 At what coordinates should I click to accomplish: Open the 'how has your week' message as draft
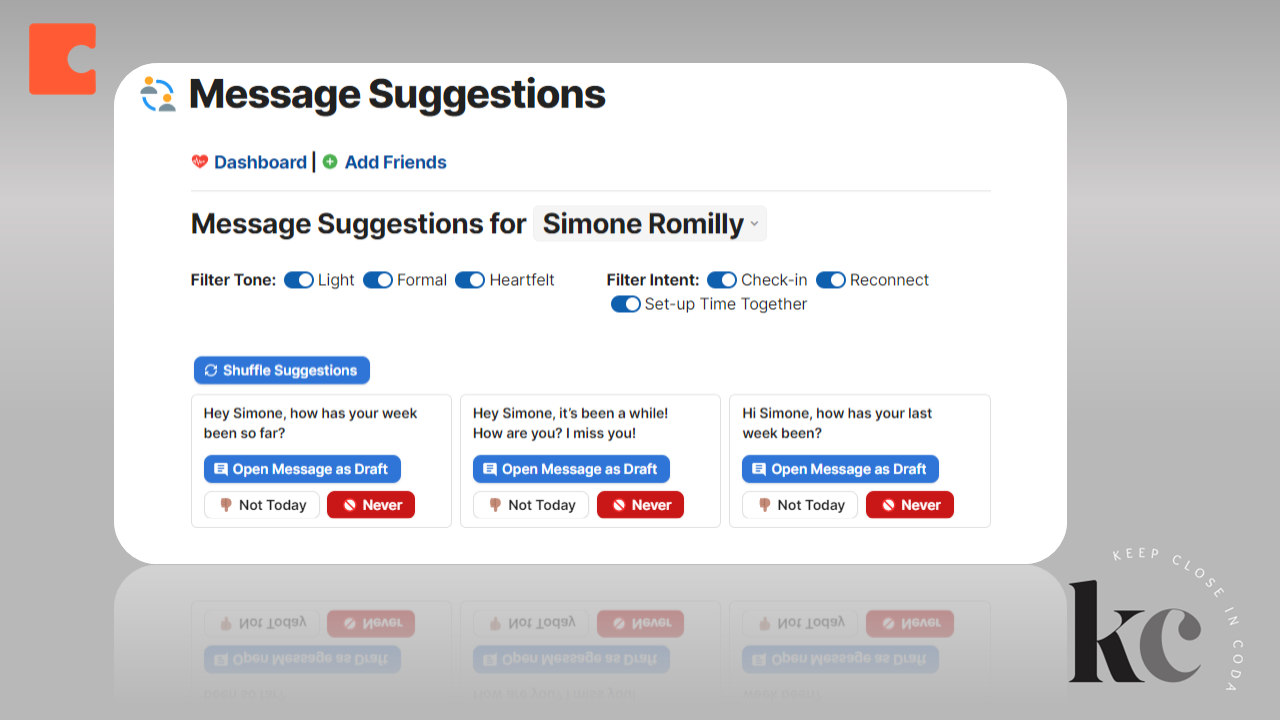pyautogui.click(x=302, y=469)
